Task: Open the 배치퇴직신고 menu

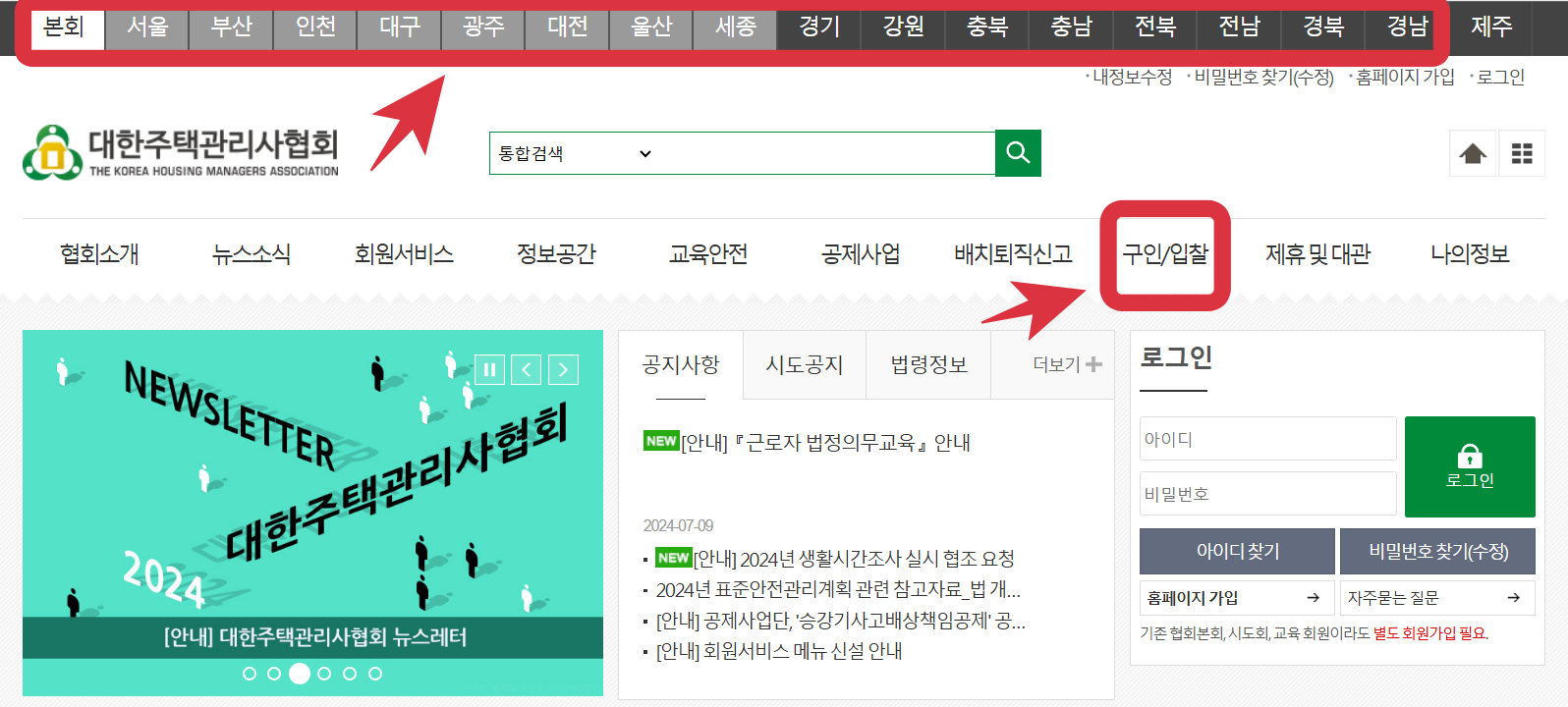Action: (1013, 254)
